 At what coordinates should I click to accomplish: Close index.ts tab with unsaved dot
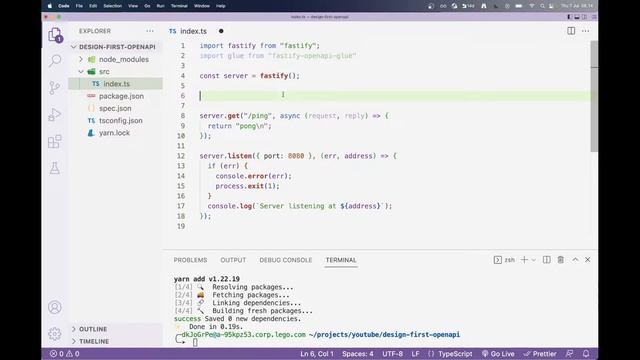pyautogui.click(x=221, y=31)
